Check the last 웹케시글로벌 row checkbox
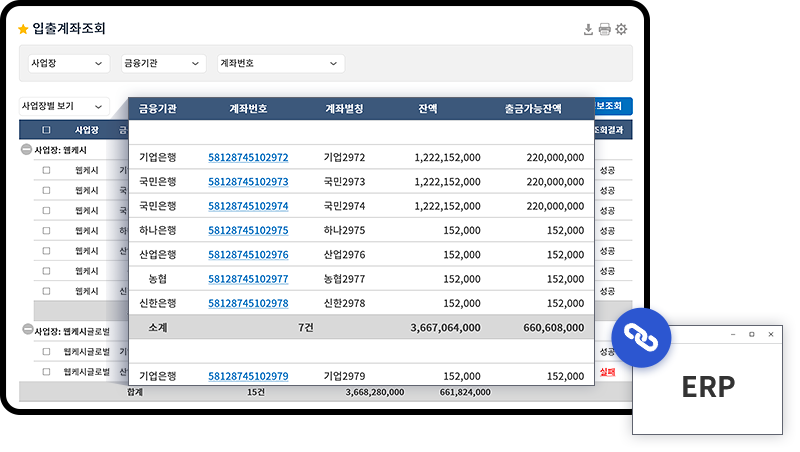800x452 pixels. coord(46,372)
